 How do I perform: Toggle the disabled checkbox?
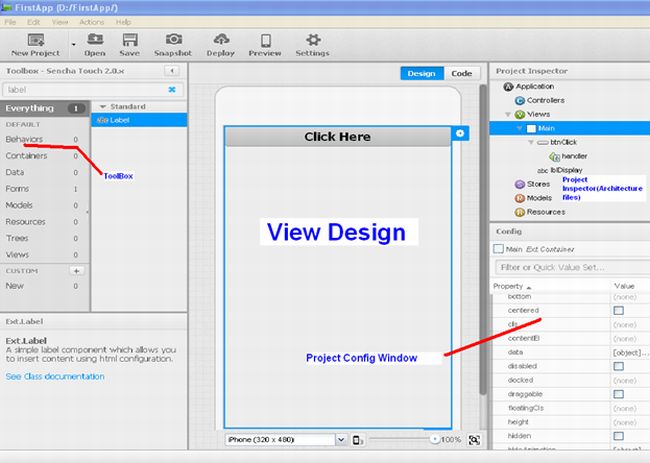[618, 366]
